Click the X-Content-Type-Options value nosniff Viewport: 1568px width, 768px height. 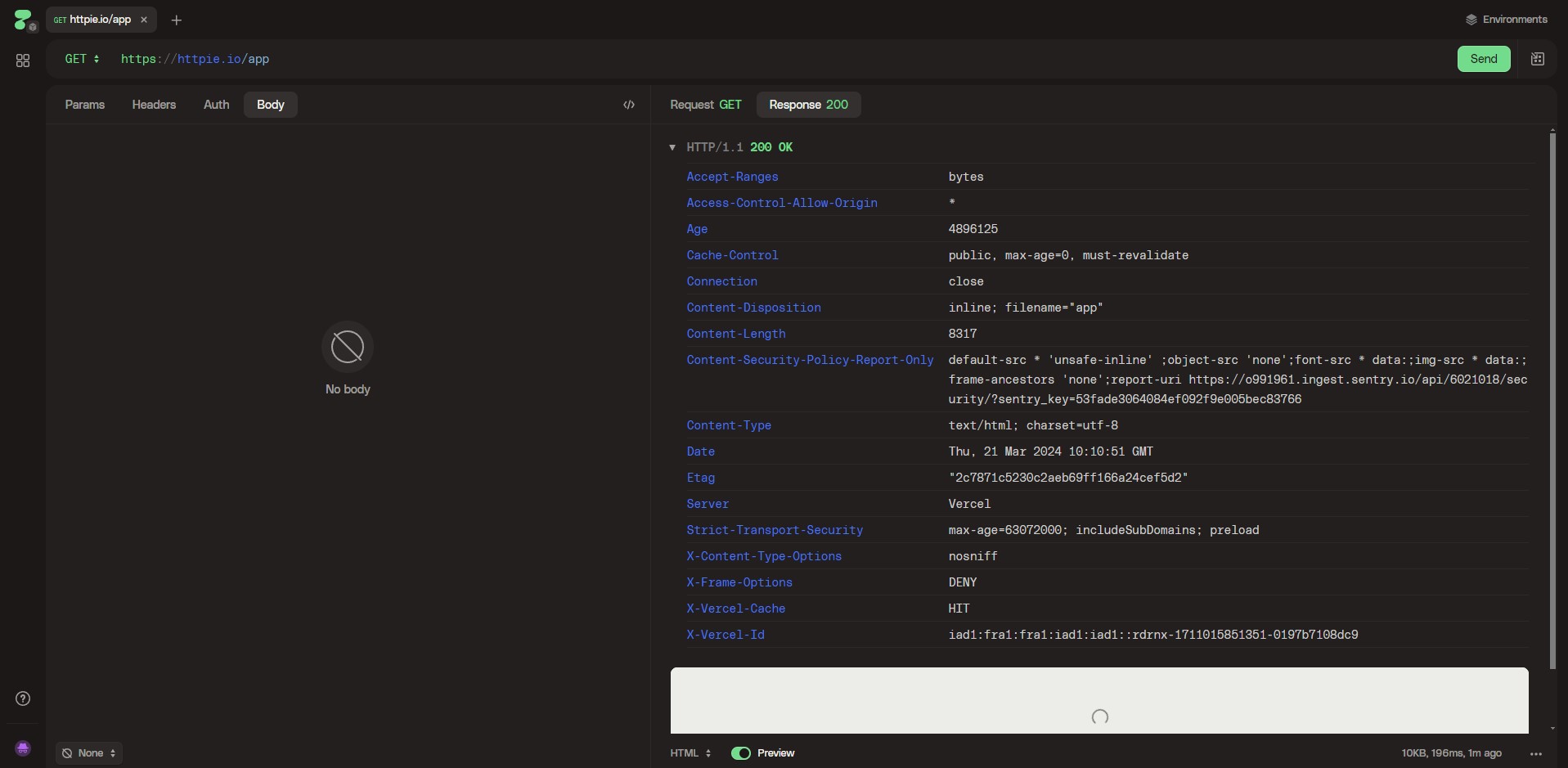[x=973, y=556]
